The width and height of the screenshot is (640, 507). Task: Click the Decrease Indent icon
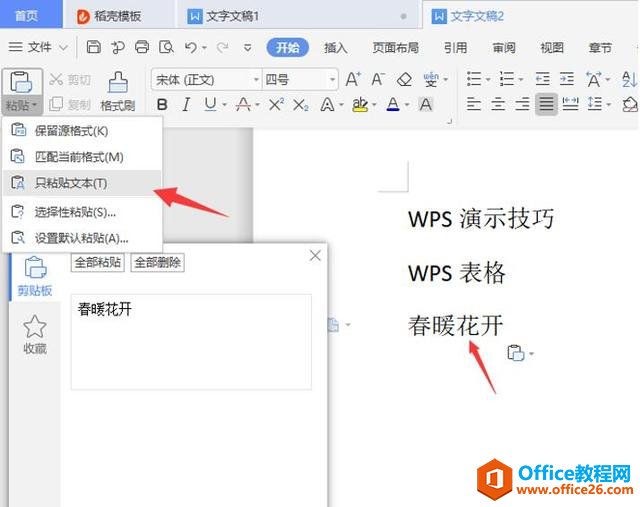coord(542,79)
